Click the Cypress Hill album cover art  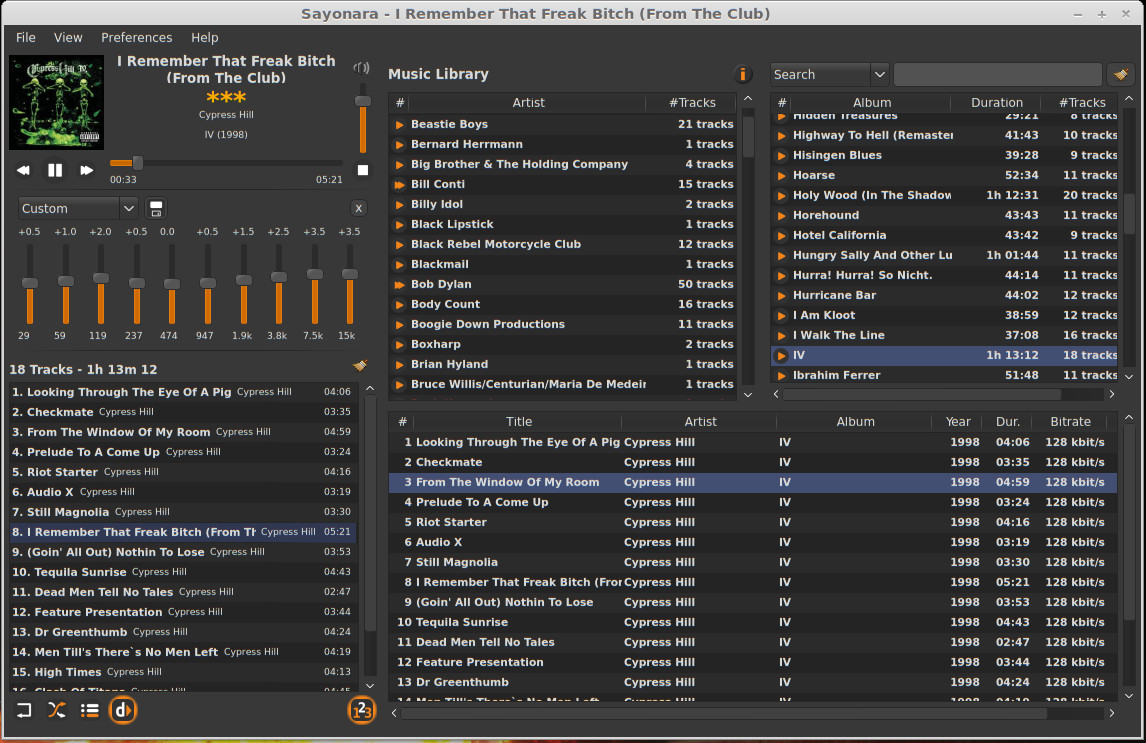56,102
